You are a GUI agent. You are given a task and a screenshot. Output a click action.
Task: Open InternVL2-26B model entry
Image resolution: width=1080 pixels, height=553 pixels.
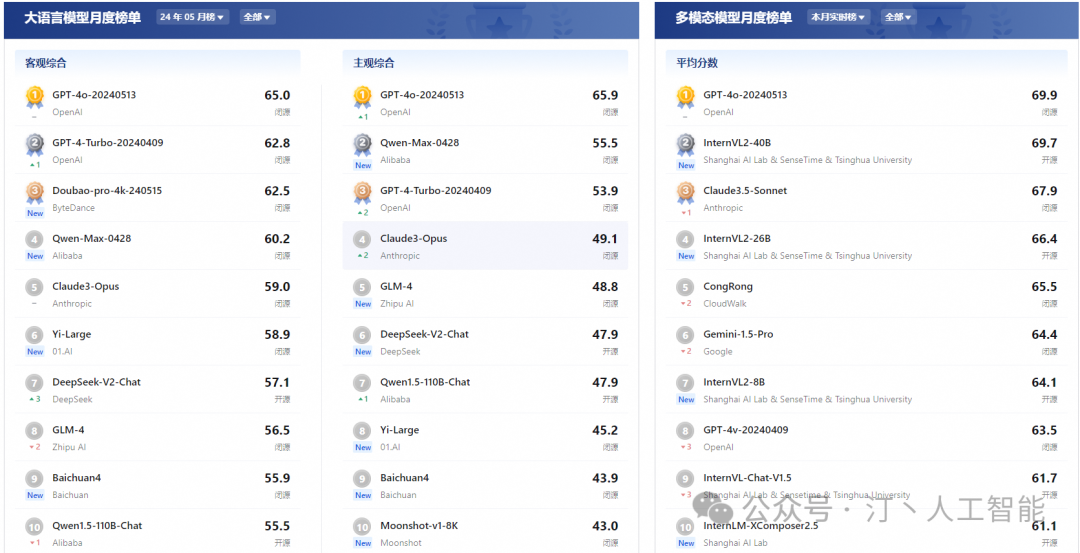point(737,238)
